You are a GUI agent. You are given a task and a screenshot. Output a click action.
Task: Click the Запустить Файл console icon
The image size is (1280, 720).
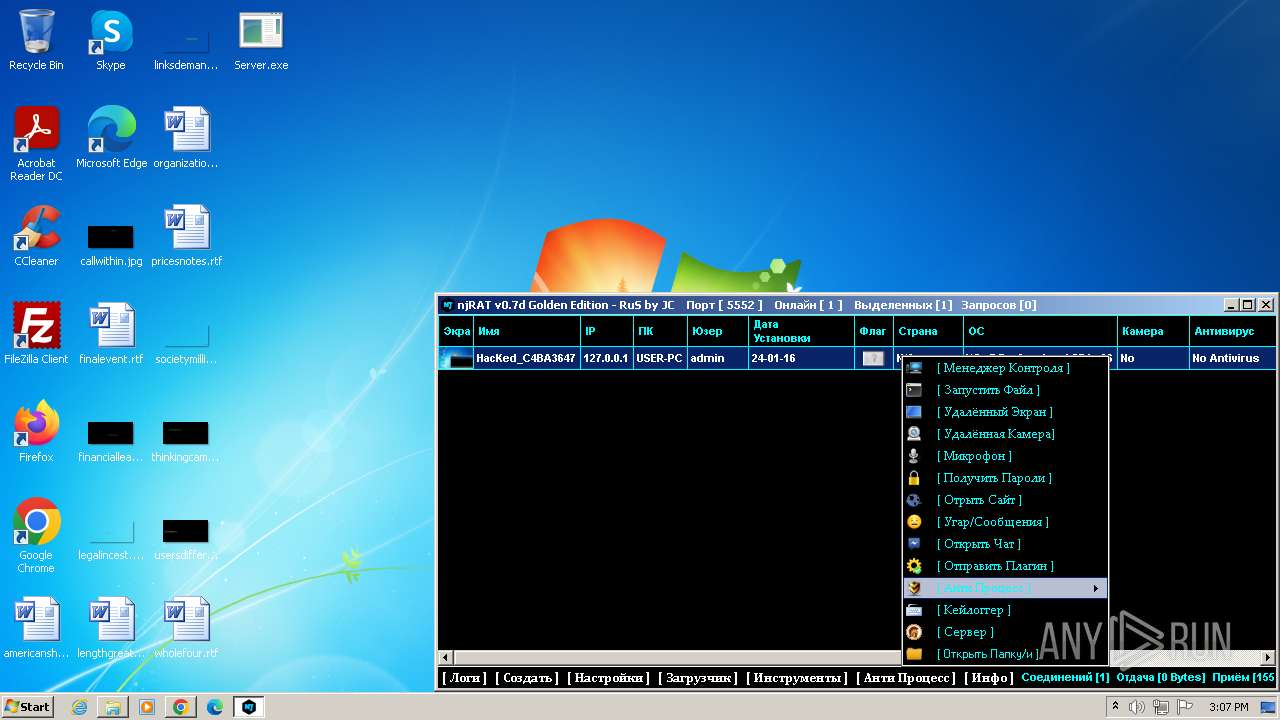click(914, 390)
